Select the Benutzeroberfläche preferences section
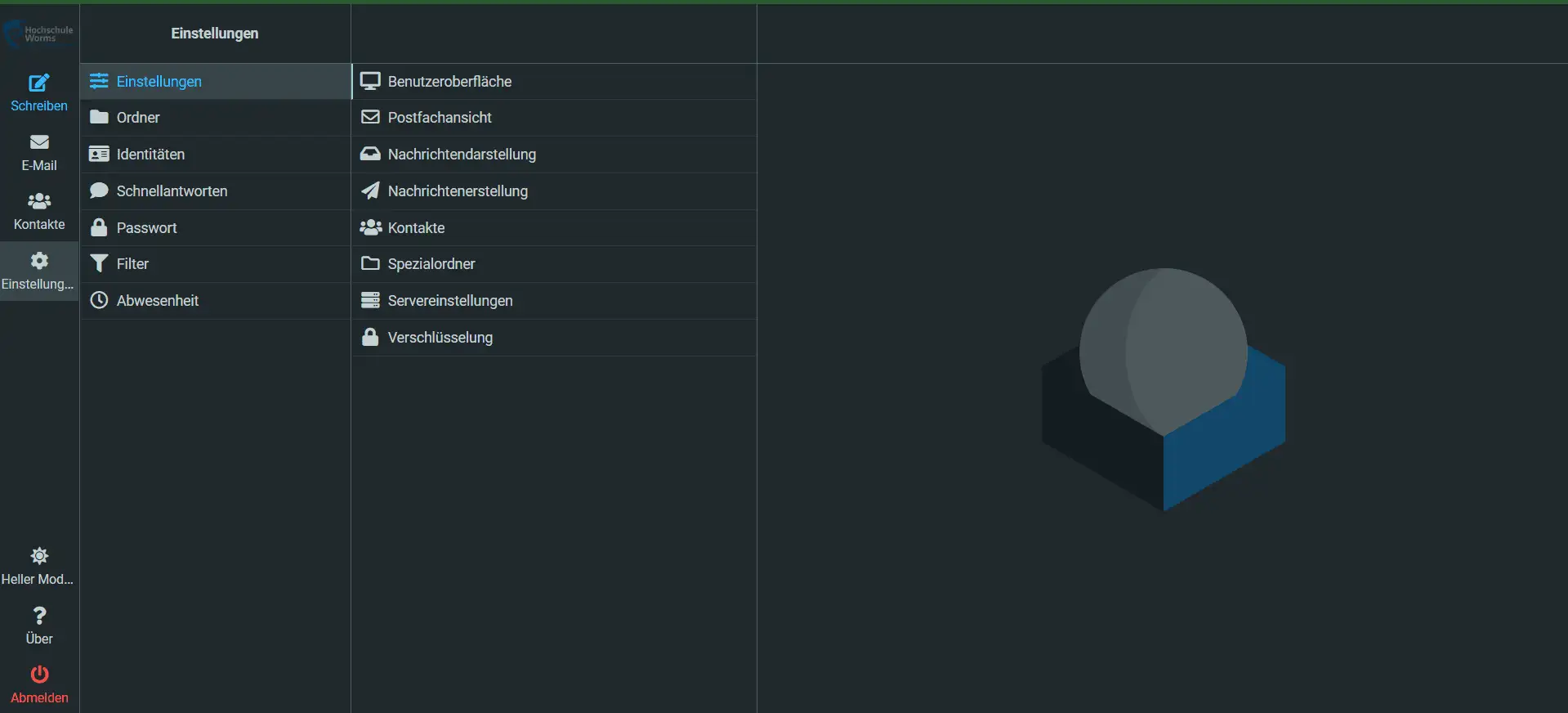 click(x=449, y=82)
